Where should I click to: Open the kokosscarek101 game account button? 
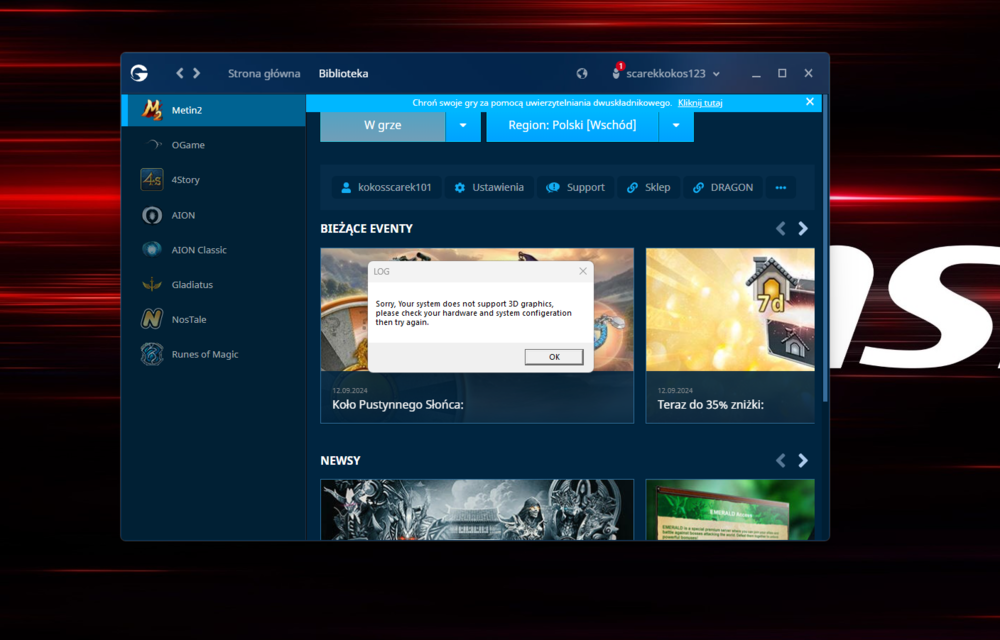pos(386,187)
